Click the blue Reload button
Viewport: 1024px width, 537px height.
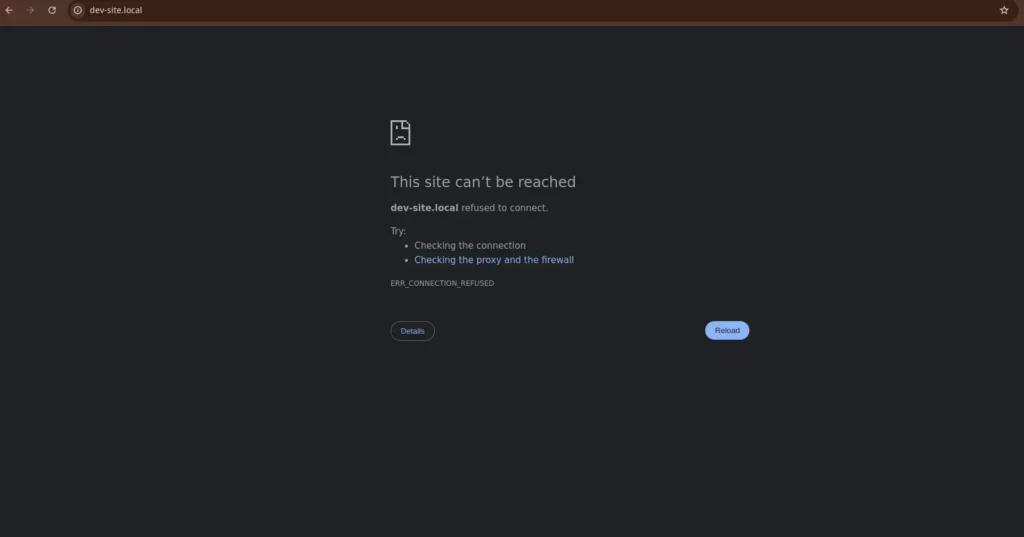coord(727,331)
